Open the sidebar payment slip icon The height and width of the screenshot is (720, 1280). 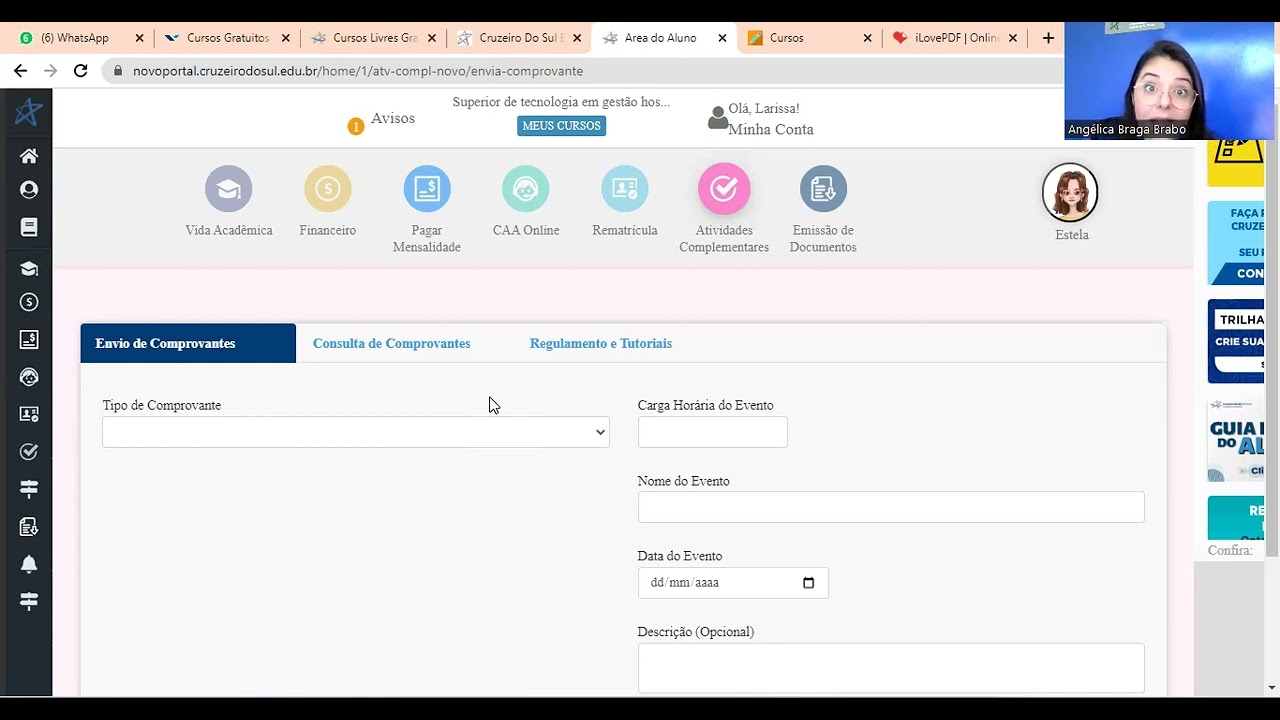tap(29, 340)
